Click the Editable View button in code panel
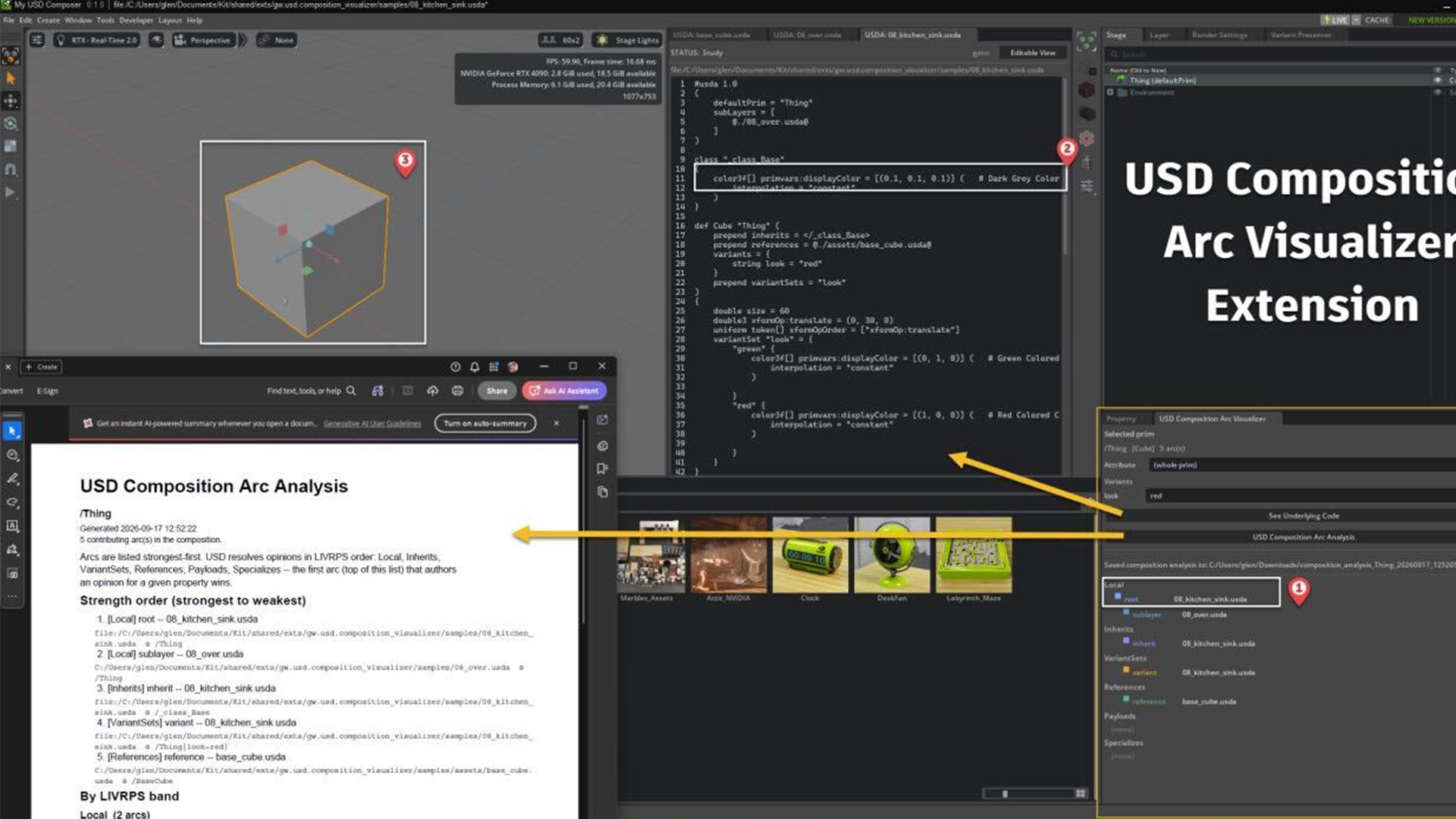 (1032, 53)
